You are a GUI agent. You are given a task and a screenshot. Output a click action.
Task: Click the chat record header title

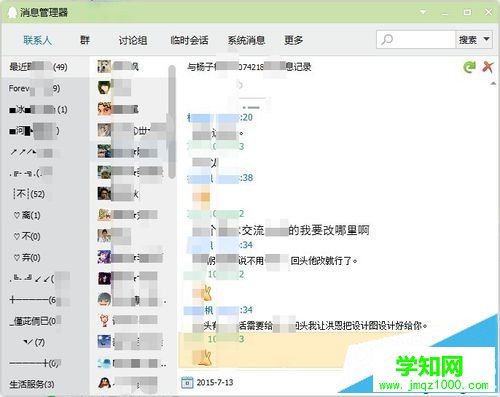pyautogui.click(x=249, y=67)
